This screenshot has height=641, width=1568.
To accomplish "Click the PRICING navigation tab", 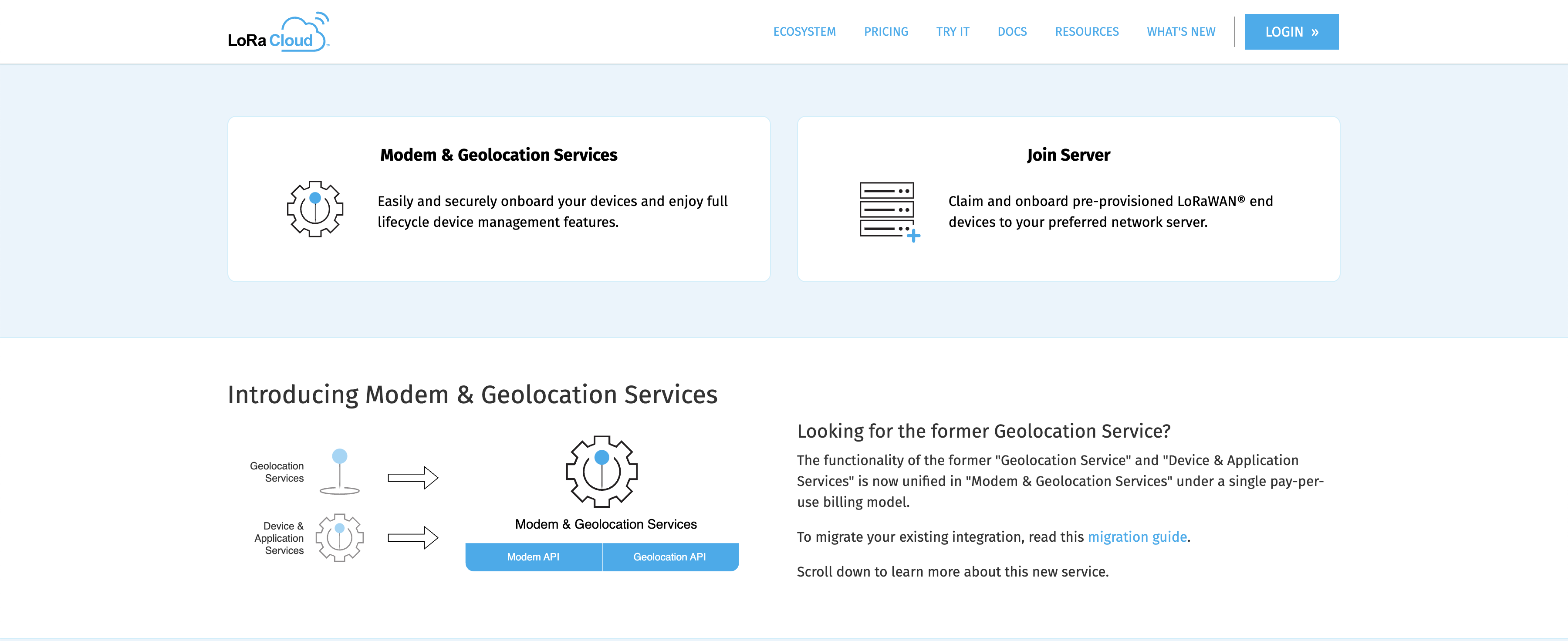I will tap(885, 31).
